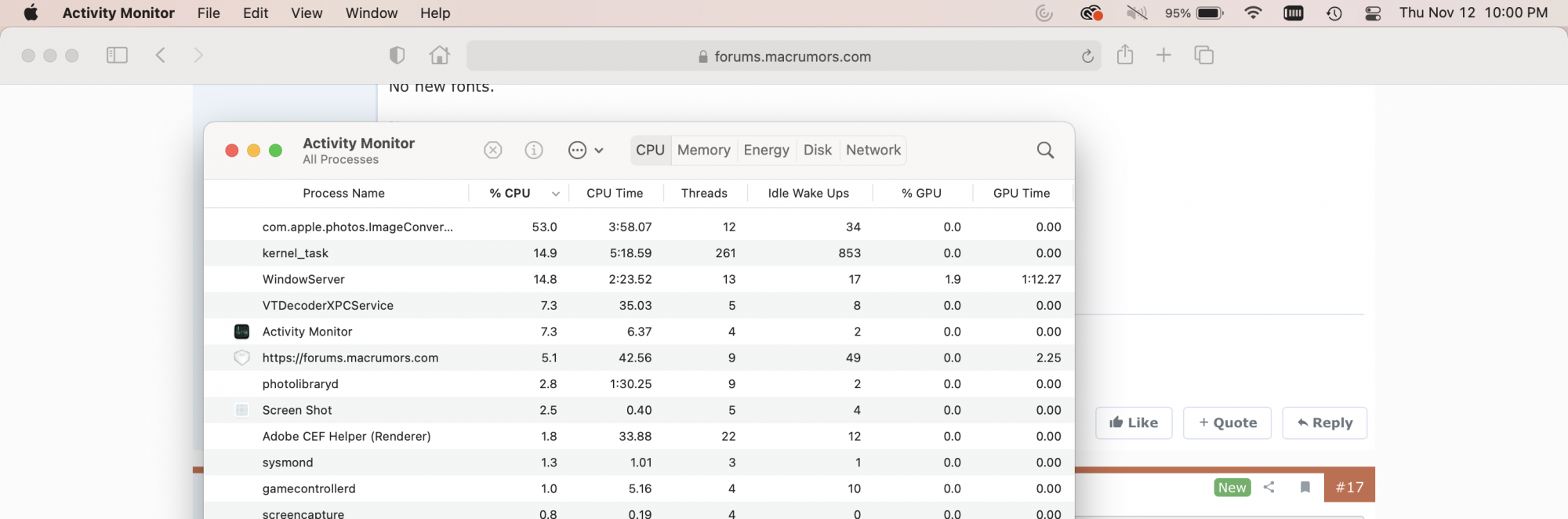Toggle the Safari sidebar icon
Viewport: 1568px width, 519px height.
[x=117, y=55]
